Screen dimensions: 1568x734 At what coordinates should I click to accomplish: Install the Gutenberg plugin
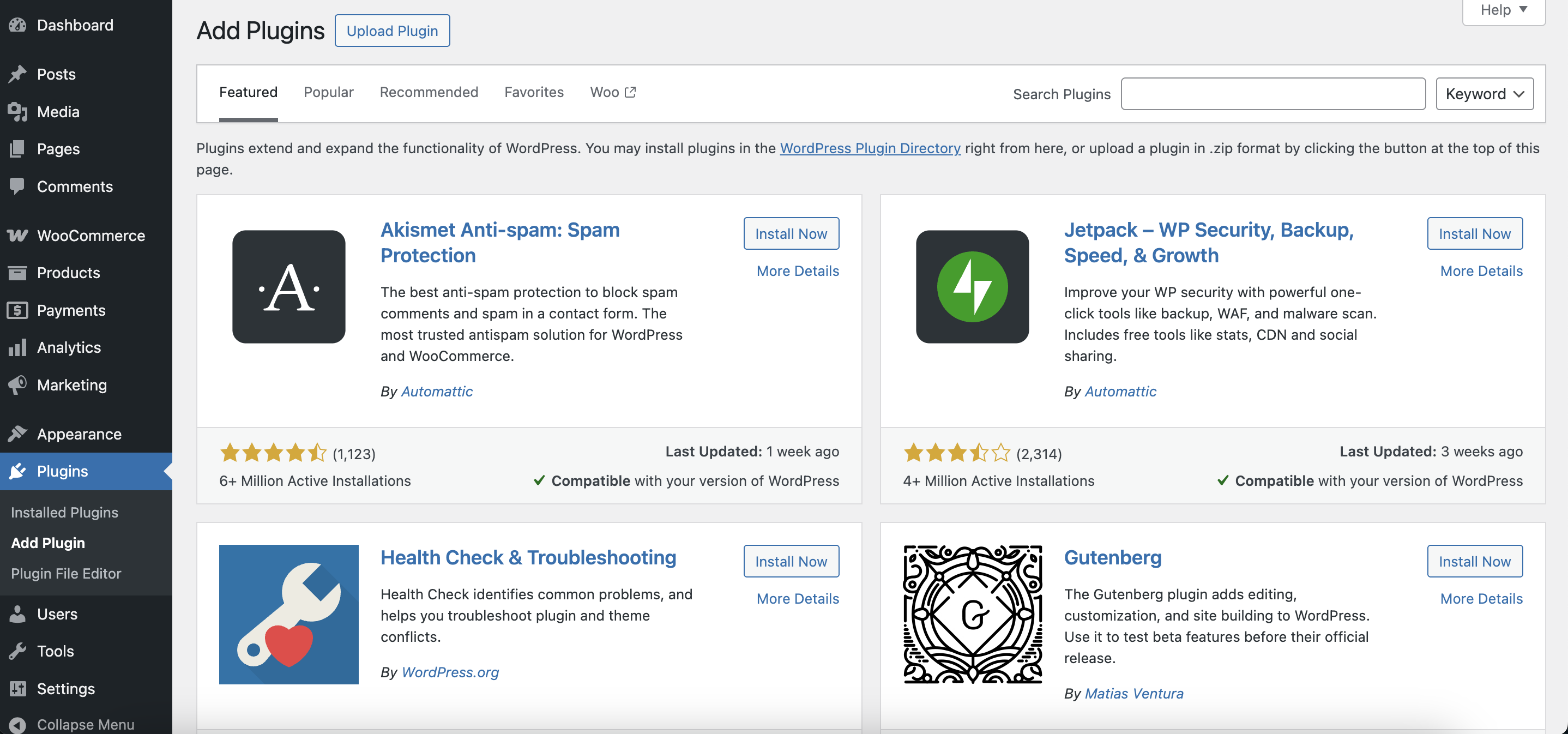[x=1475, y=561]
